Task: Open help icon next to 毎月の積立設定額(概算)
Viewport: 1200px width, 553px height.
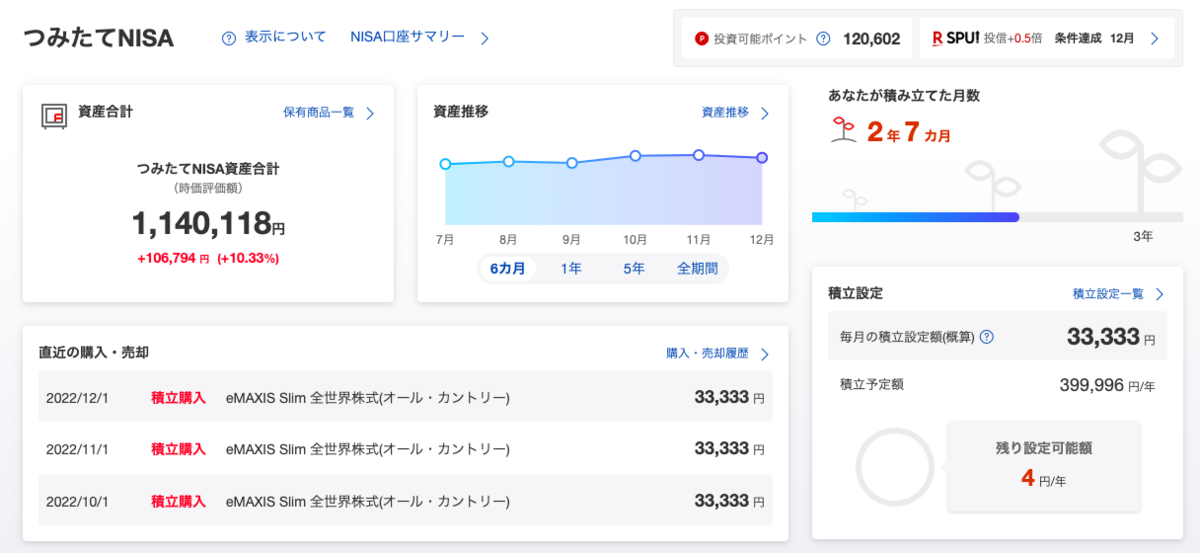Action: (x=987, y=337)
